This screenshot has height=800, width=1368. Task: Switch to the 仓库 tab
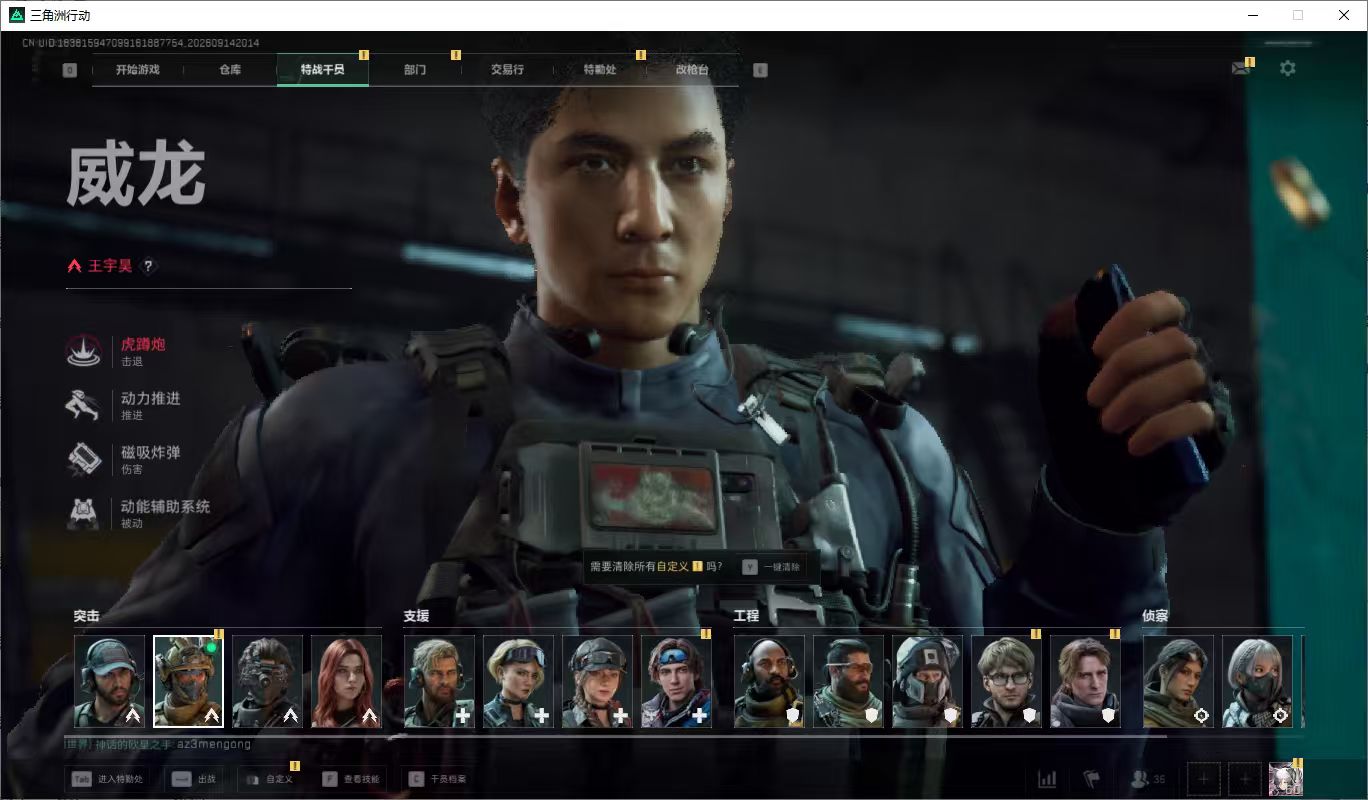coord(230,70)
